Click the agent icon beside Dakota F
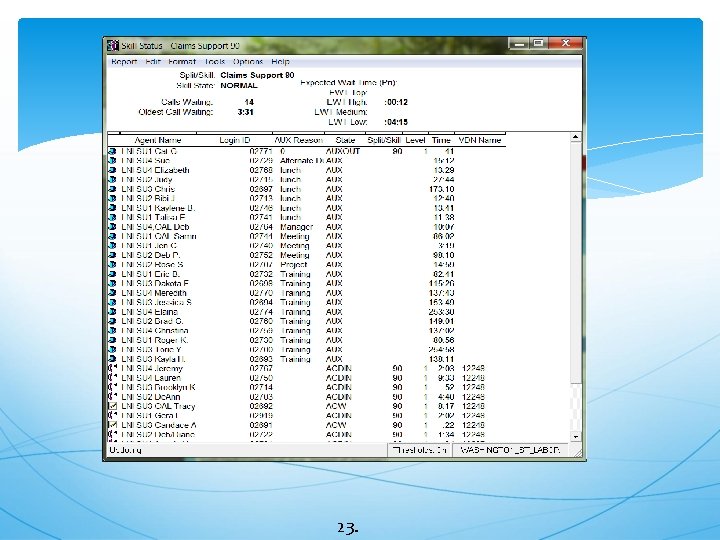The height and width of the screenshot is (540, 720). point(112,283)
